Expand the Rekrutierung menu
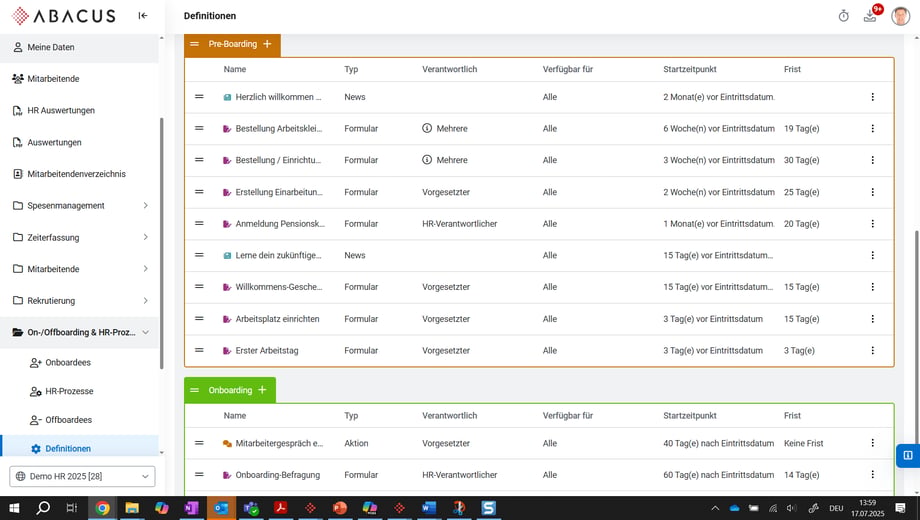The width and height of the screenshot is (920, 520). 146,300
